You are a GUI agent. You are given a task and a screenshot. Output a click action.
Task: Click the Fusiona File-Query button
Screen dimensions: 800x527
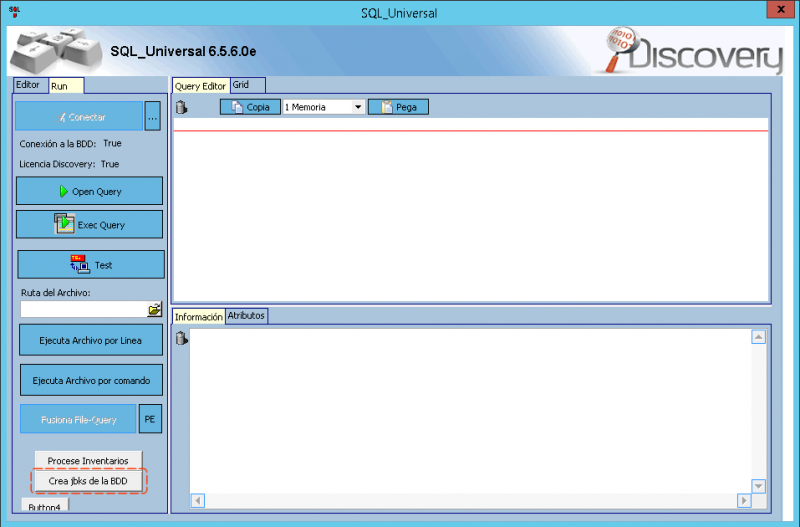point(79,419)
